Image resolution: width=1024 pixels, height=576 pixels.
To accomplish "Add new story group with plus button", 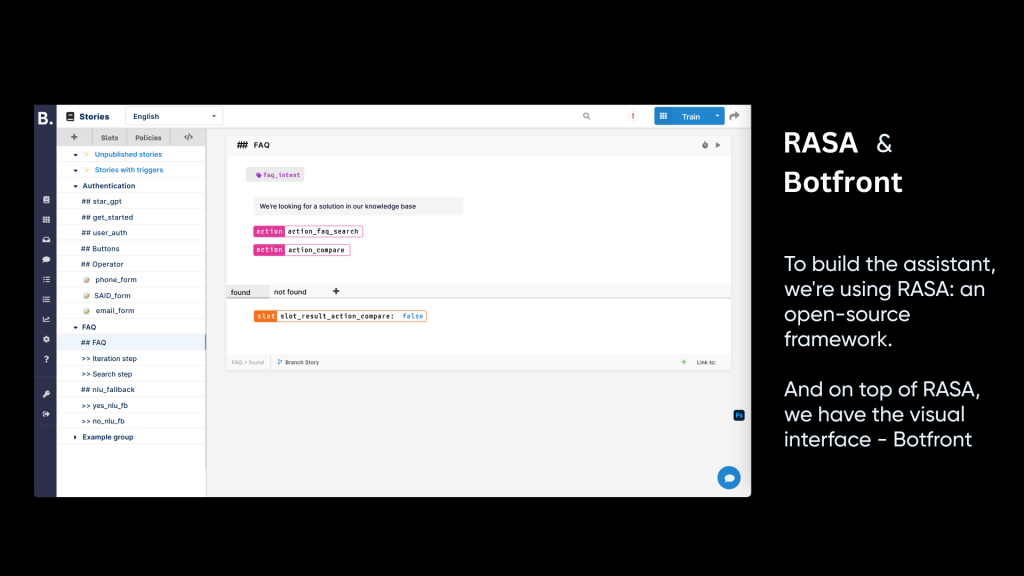I will (74, 137).
